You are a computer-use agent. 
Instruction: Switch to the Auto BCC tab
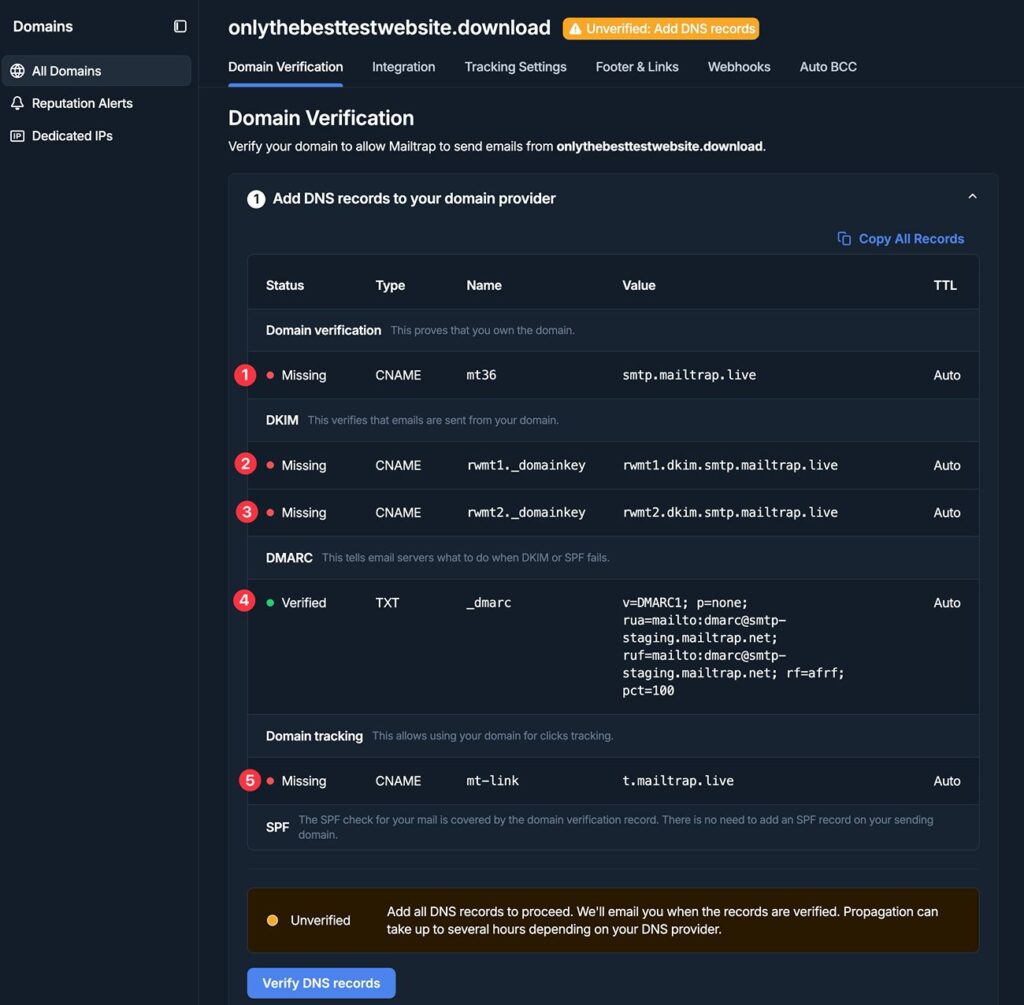pyautogui.click(x=828, y=67)
